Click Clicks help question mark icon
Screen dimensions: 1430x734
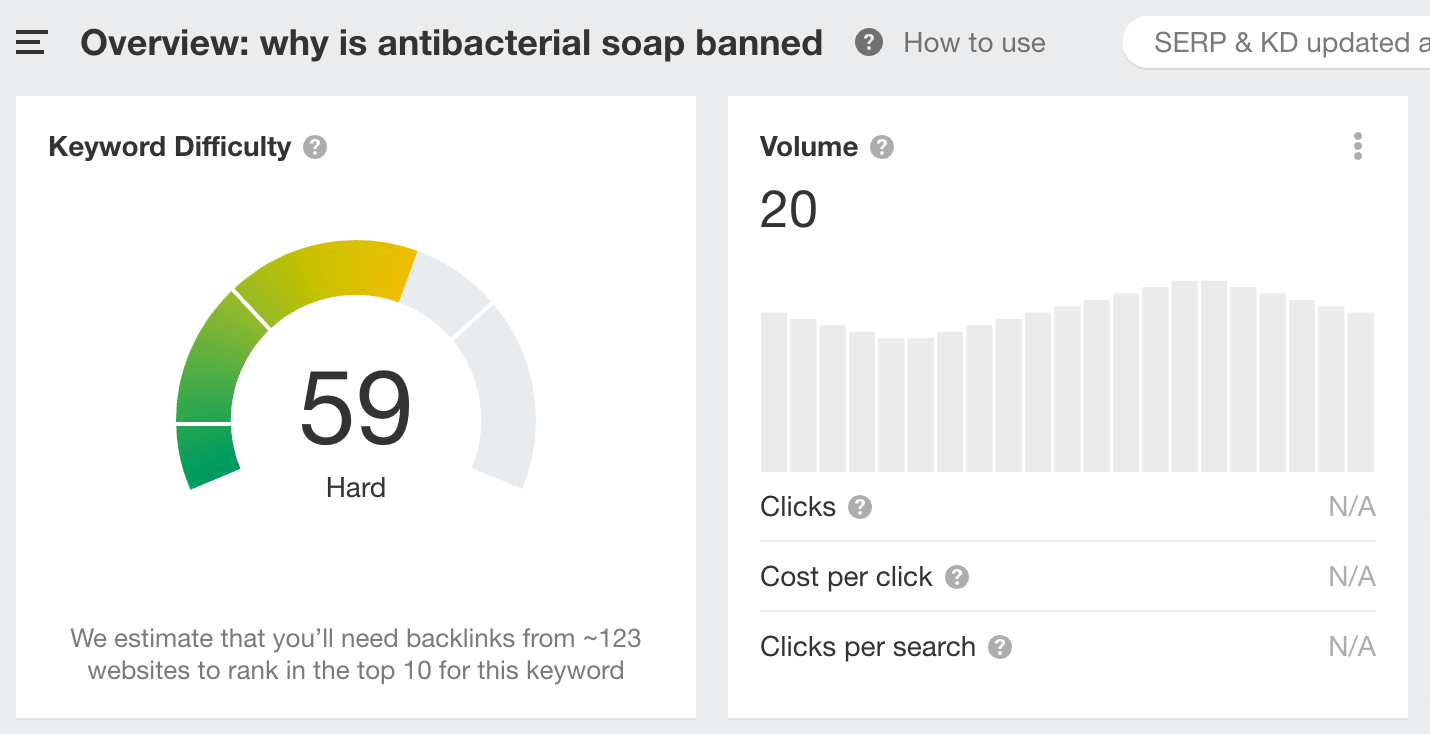pos(860,507)
